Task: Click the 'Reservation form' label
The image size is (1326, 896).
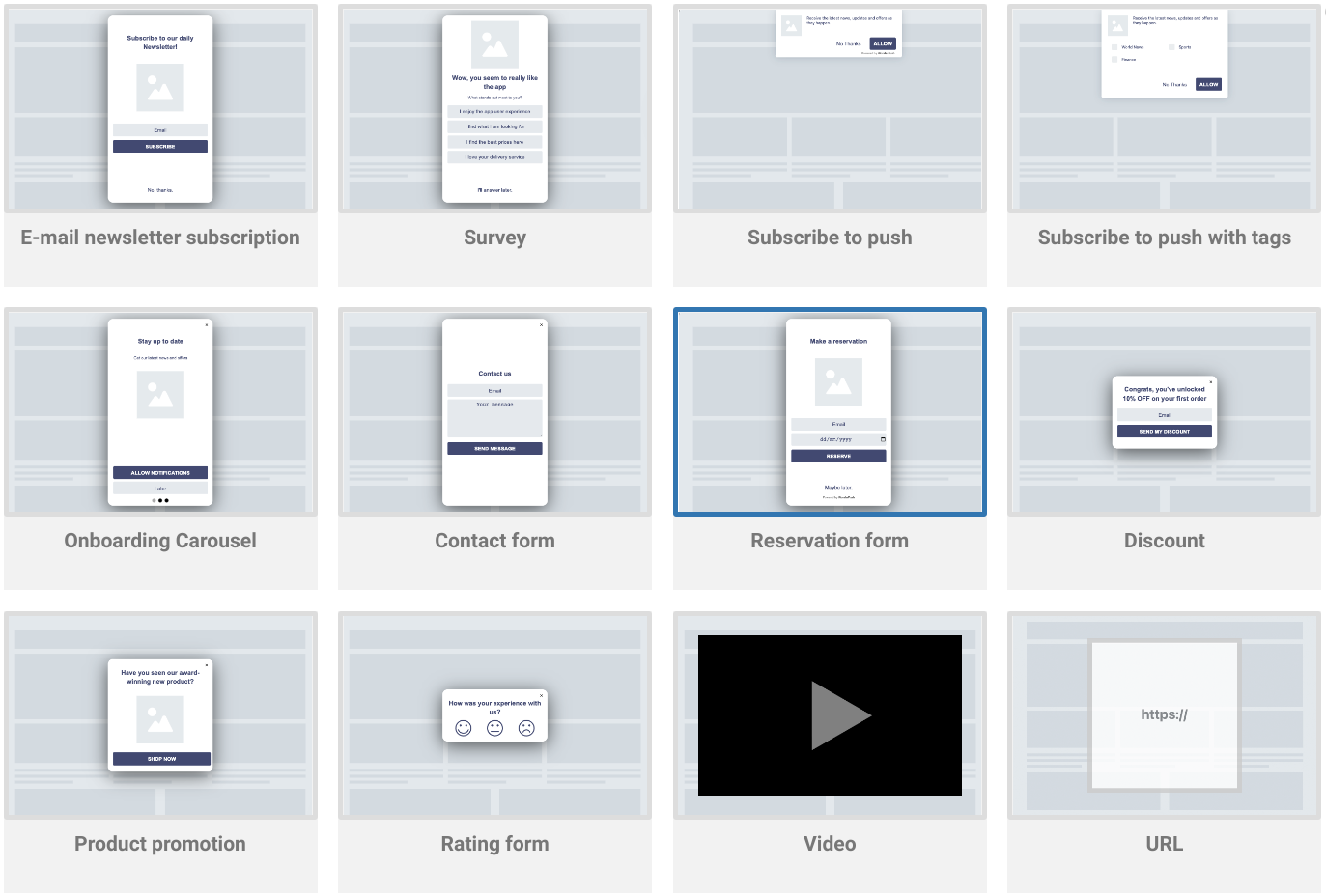Action: [x=830, y=541]
